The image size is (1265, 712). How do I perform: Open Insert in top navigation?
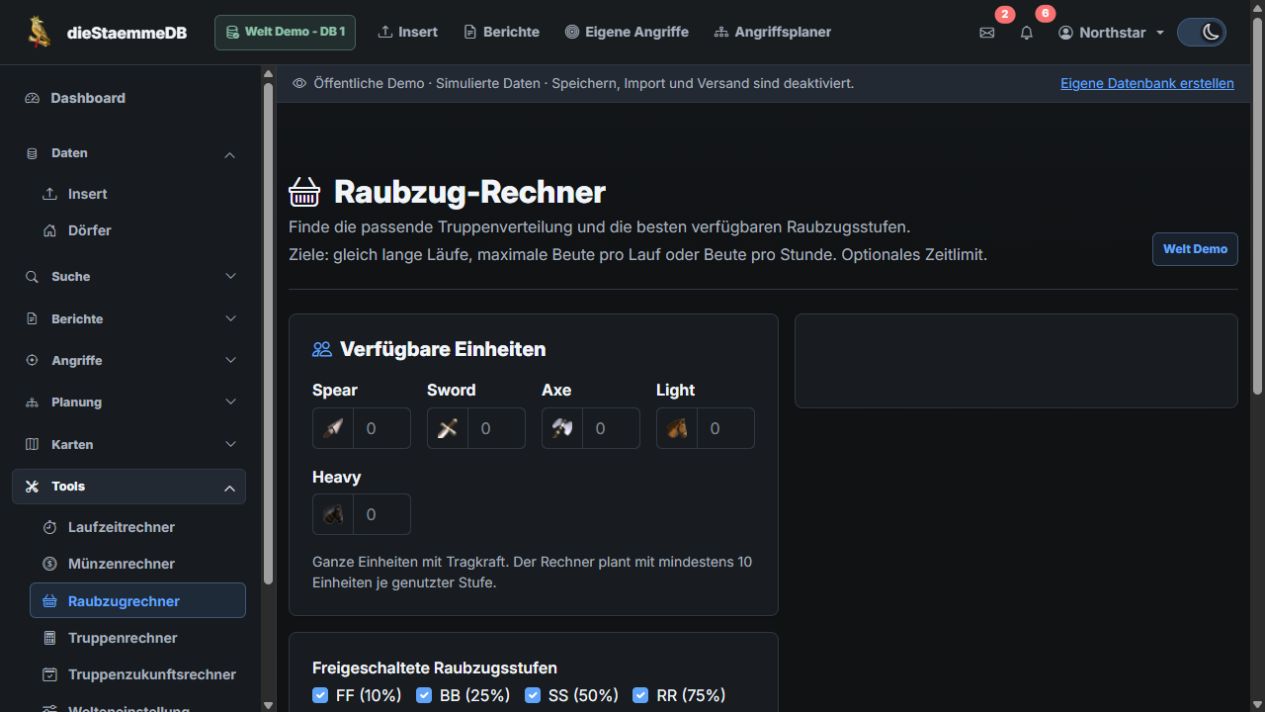407,32
